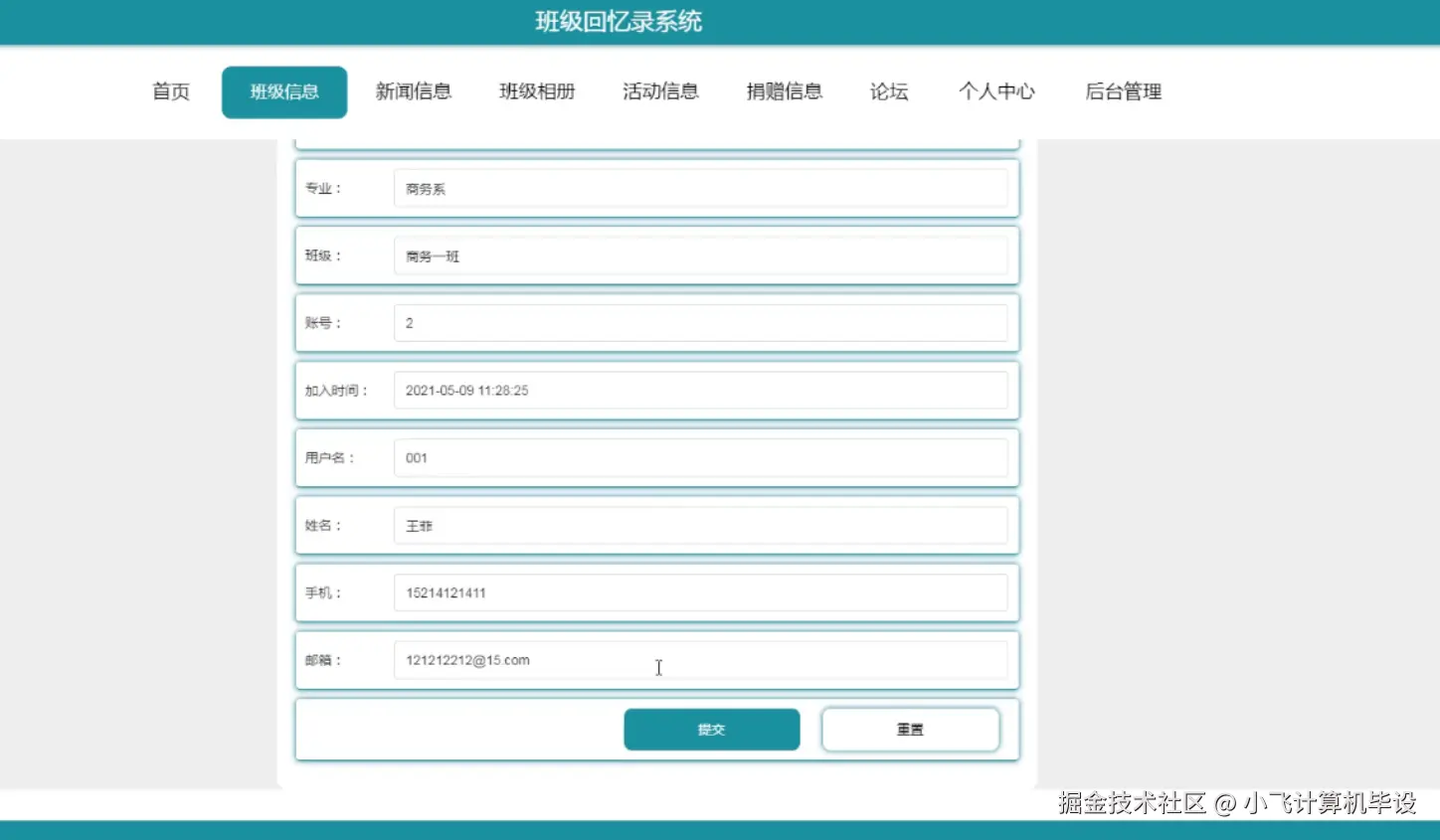
Task: Open the 后台管理 admin panel
Action: [x=1123, y=91]
